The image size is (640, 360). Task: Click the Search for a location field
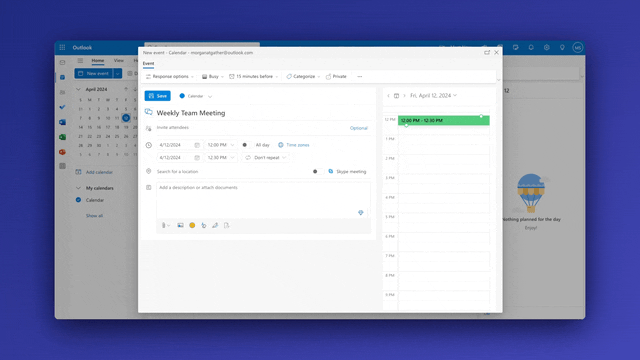[232, 171]
